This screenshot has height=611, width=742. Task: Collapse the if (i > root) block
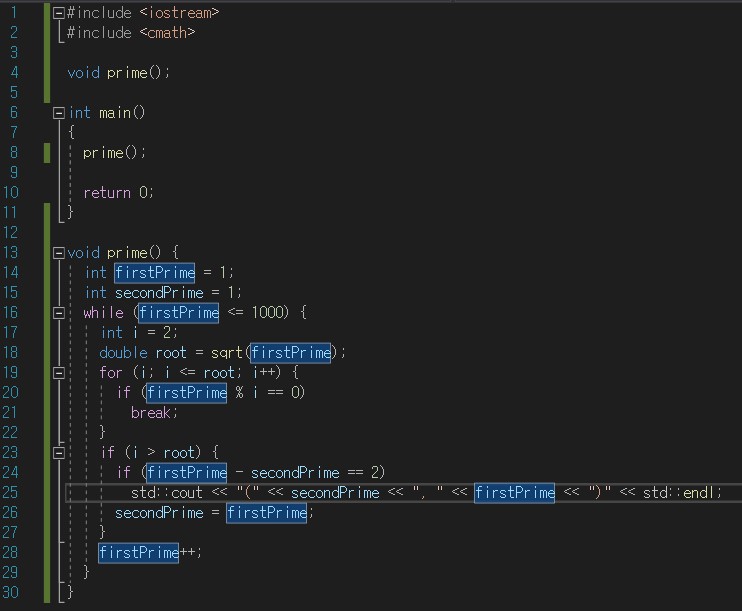coord(59,453)
